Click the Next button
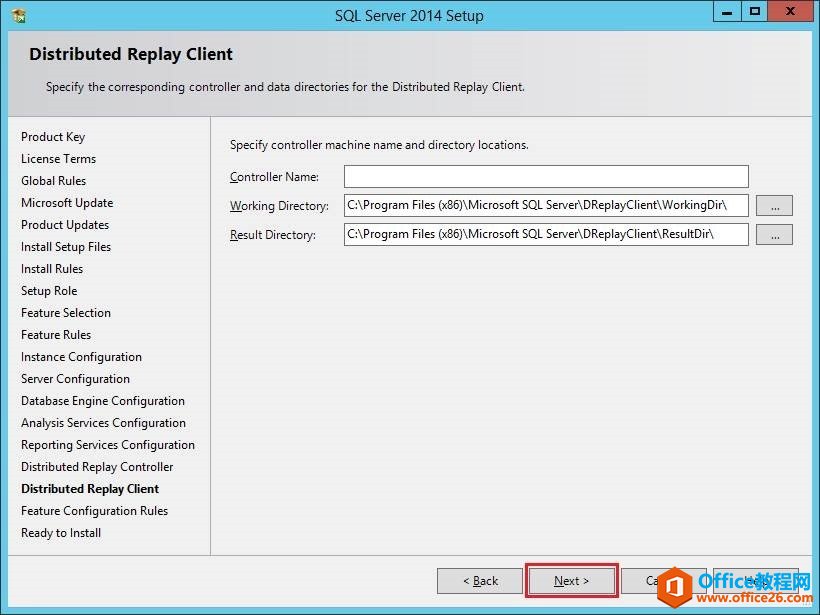Image resolution: width=820 pixels, height=615 pixels. click(x=572, y=580)
